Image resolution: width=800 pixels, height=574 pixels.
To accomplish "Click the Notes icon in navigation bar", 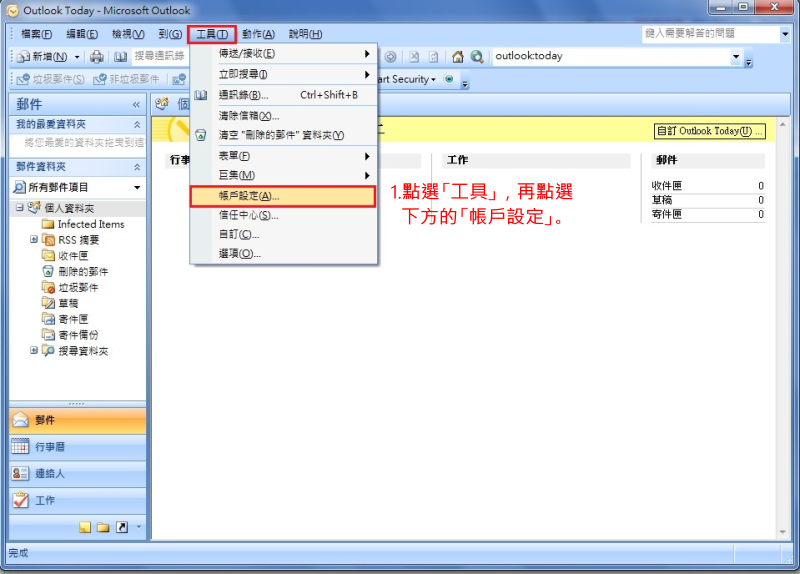I will coord(85,527).
